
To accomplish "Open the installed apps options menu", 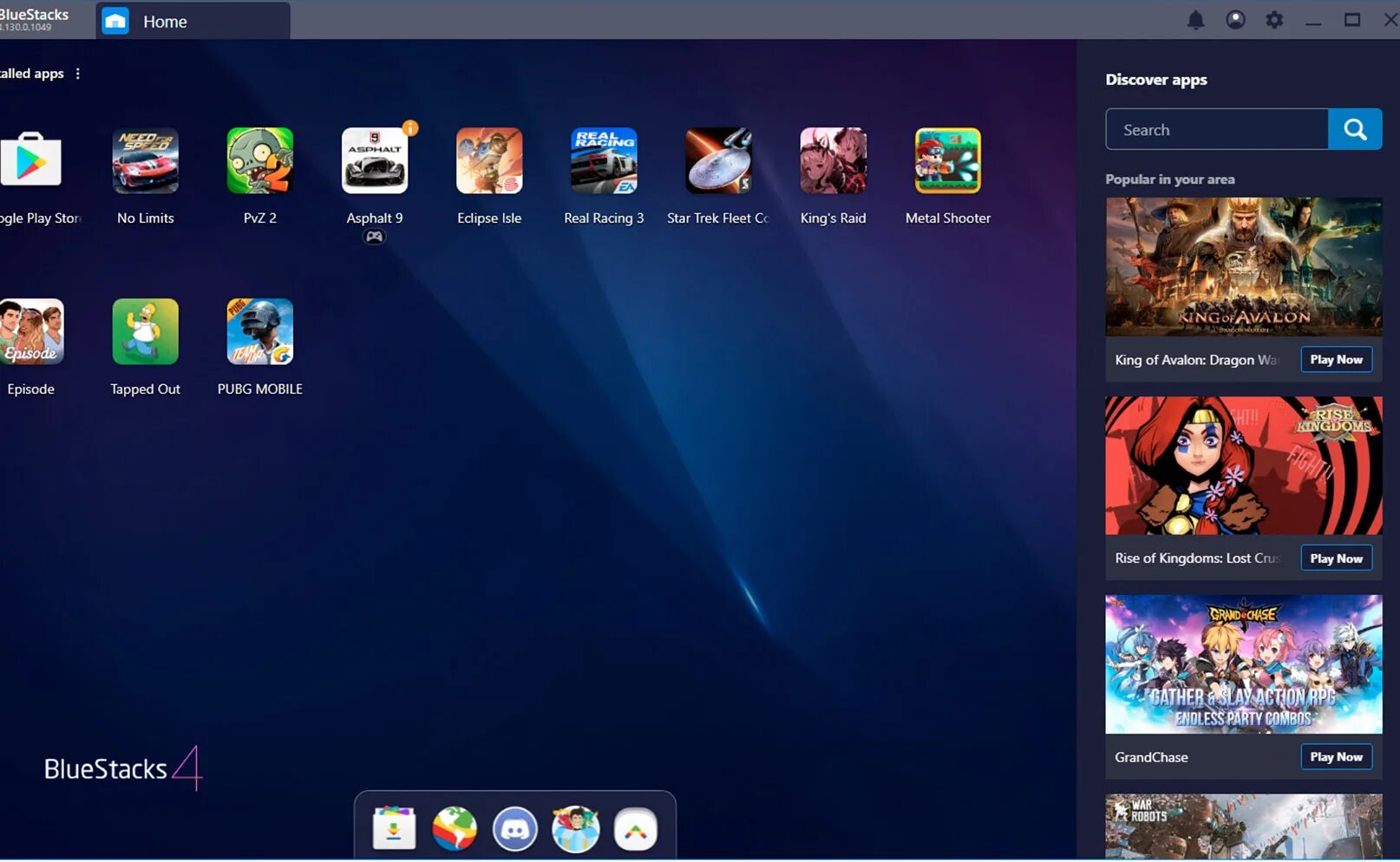I will point(78,74).
